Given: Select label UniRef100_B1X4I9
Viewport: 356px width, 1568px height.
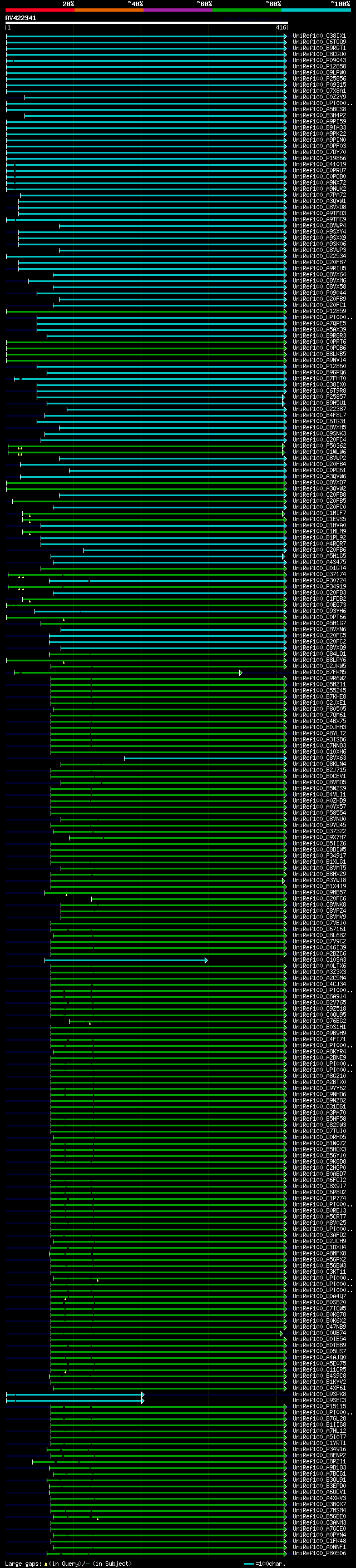Looking at the screenshot, I should pyautogui.click(x=319, y=886).
